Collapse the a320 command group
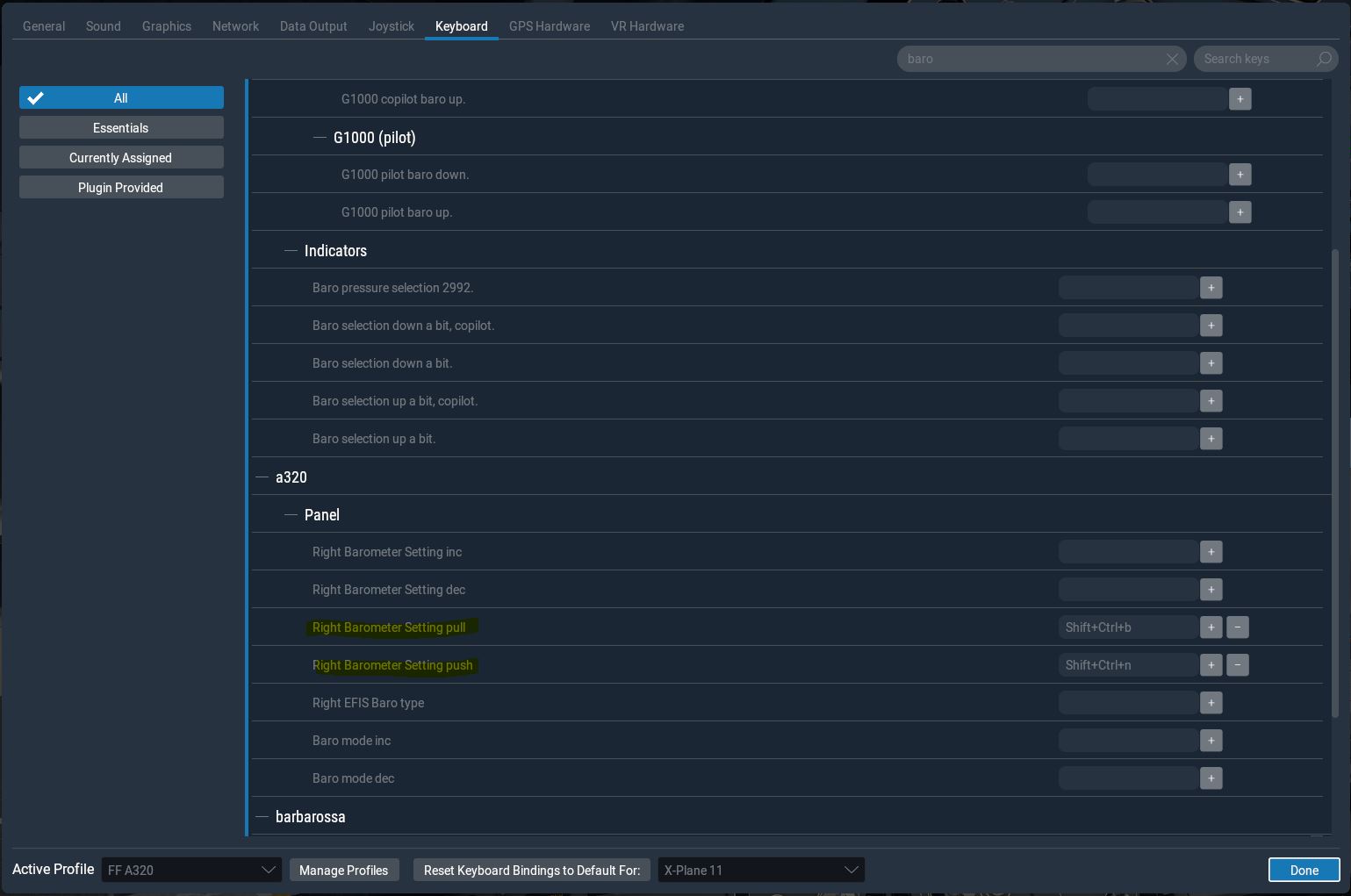This screenshot has height=896, width=1351. click(262, 477)
